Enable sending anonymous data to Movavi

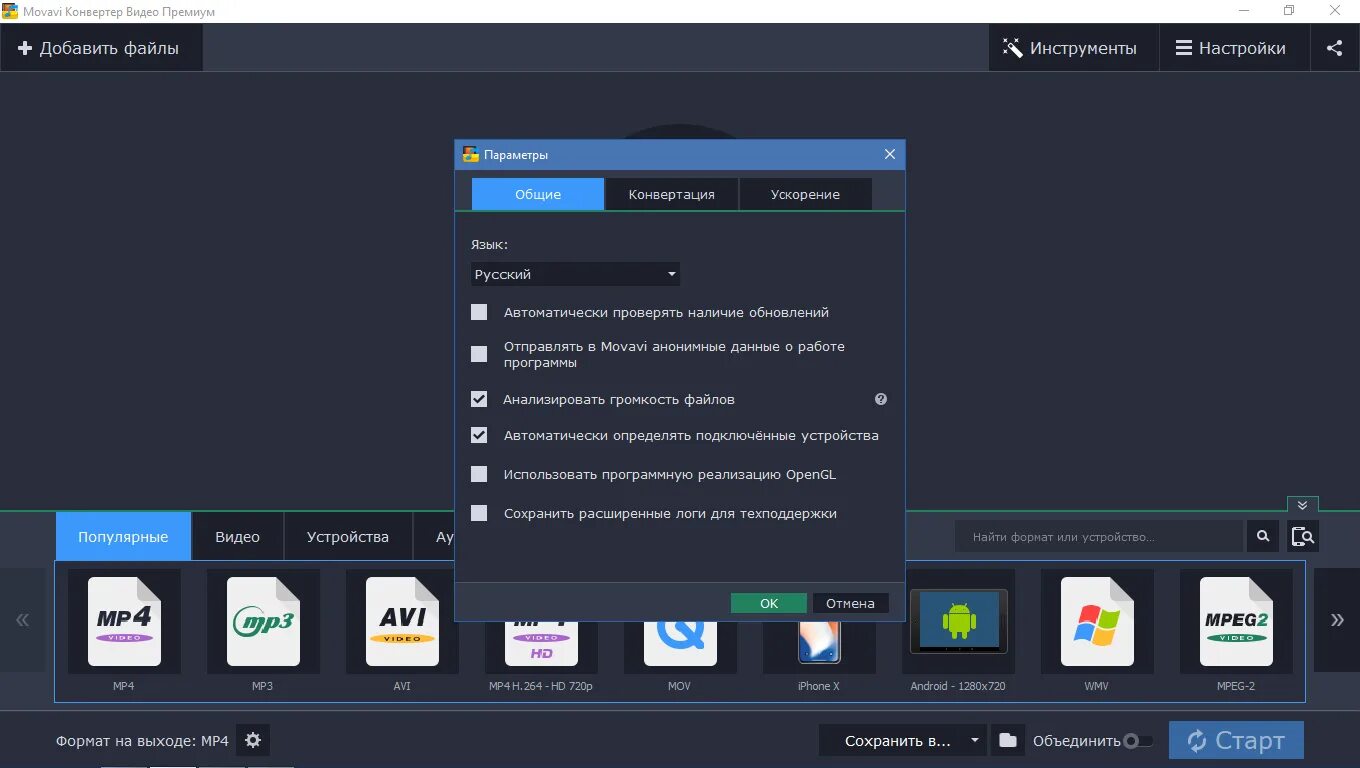click(x=479, y=354)
